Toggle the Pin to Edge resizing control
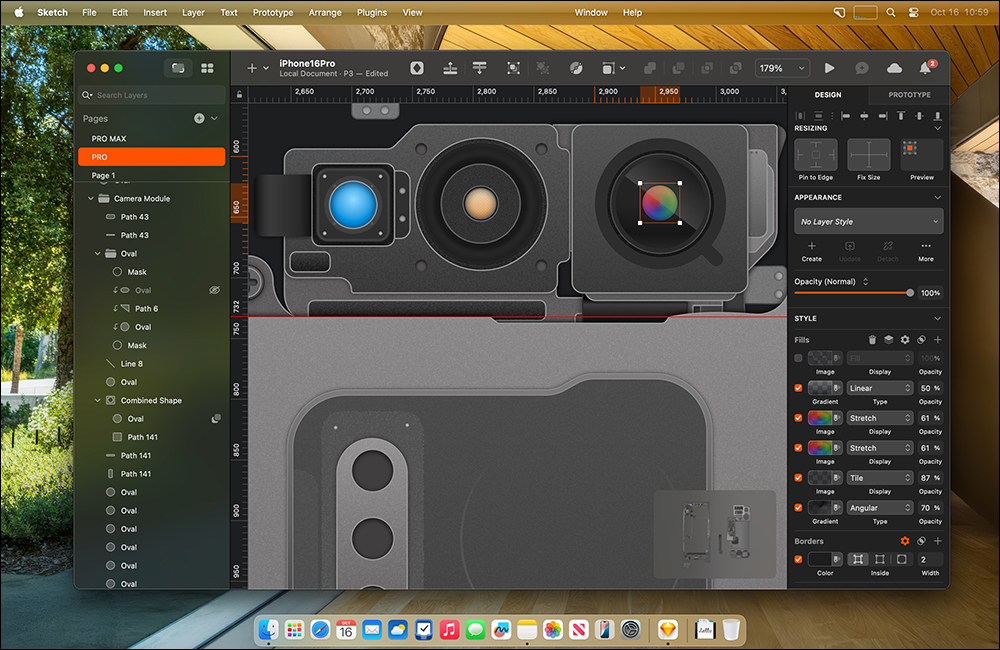Viewport: 1000px width, 650px height. click(x=816, y=155)
